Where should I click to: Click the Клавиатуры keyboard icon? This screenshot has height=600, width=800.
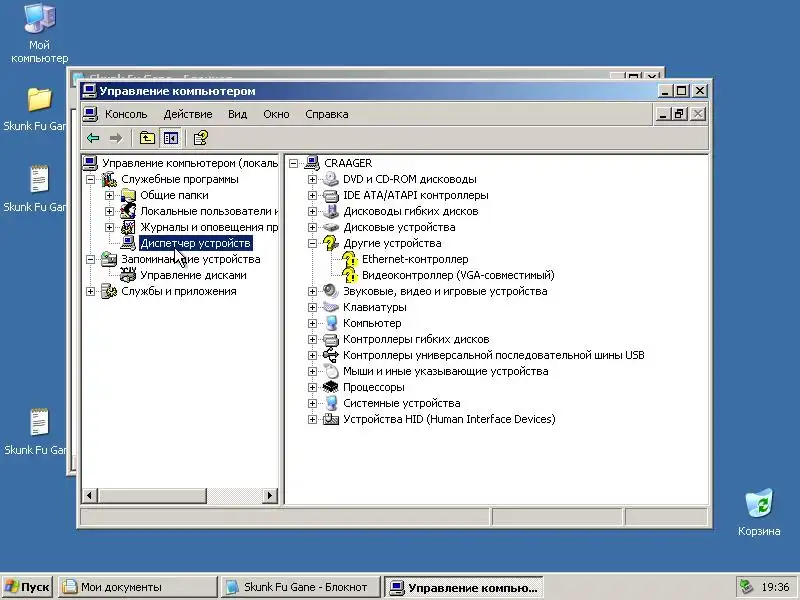tap(331, 307)
